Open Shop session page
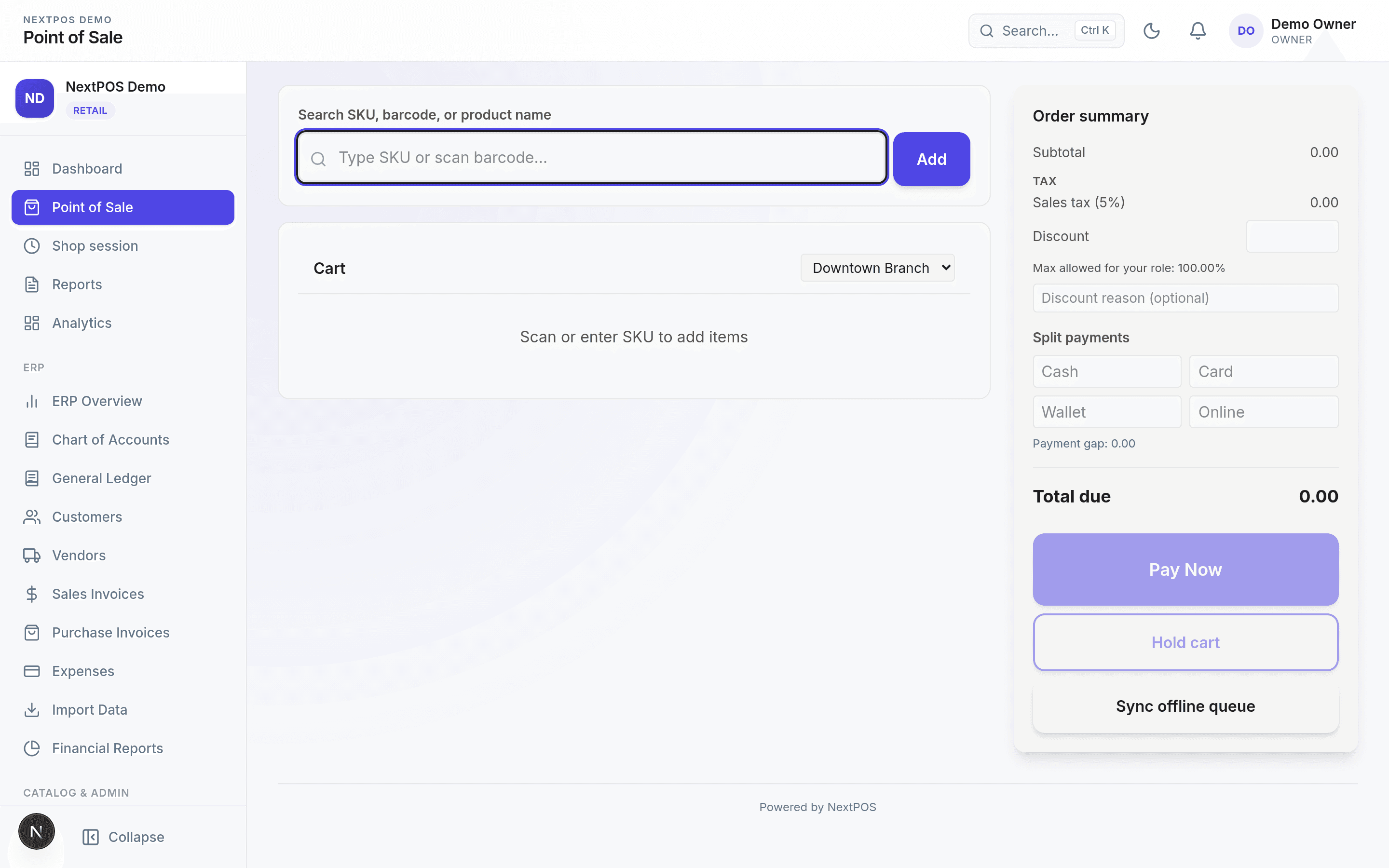1389x868 pixels. 123,246
